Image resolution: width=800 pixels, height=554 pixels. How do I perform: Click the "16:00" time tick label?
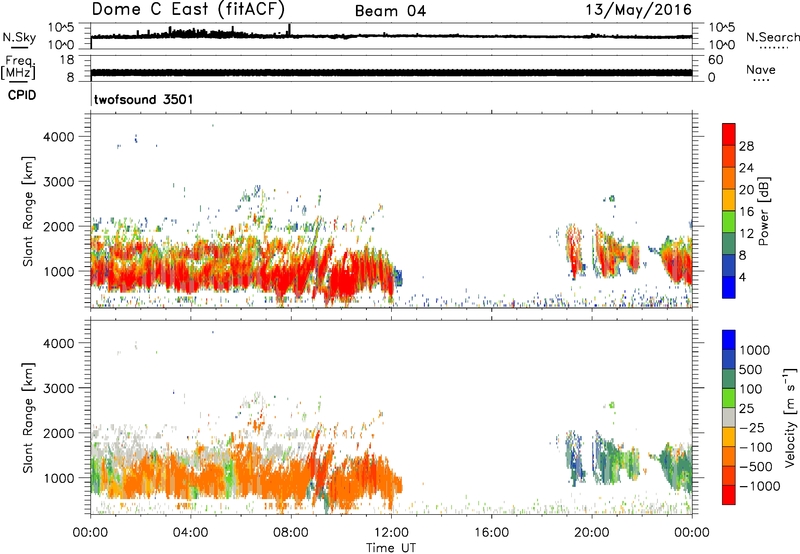[x=491, y=533]
